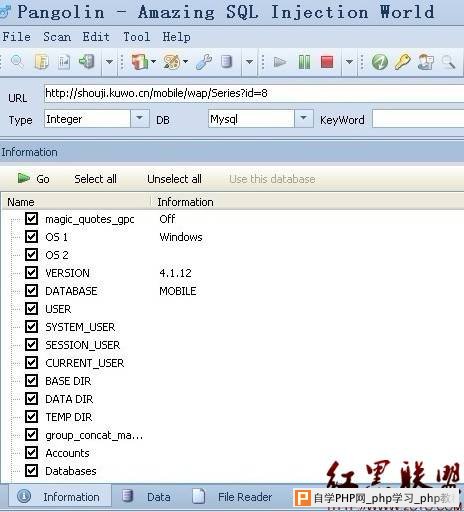
Task: Click Unselect all
Action: (x=174, y=179)
